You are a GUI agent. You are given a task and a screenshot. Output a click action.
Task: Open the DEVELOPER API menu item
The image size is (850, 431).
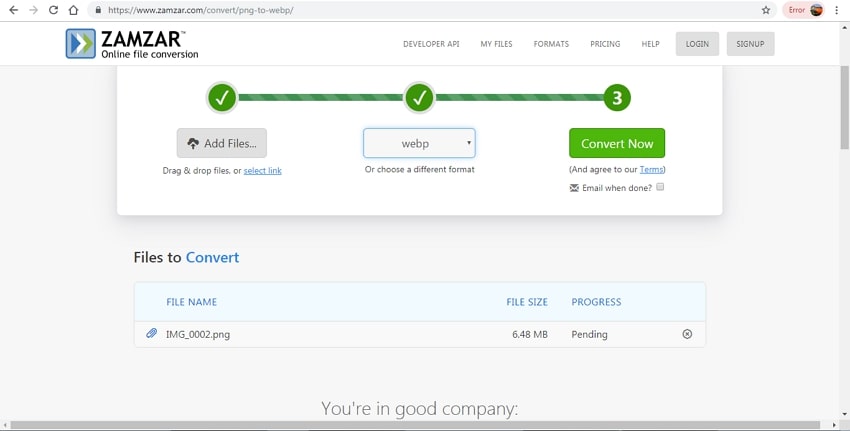[x=431, y=44]
